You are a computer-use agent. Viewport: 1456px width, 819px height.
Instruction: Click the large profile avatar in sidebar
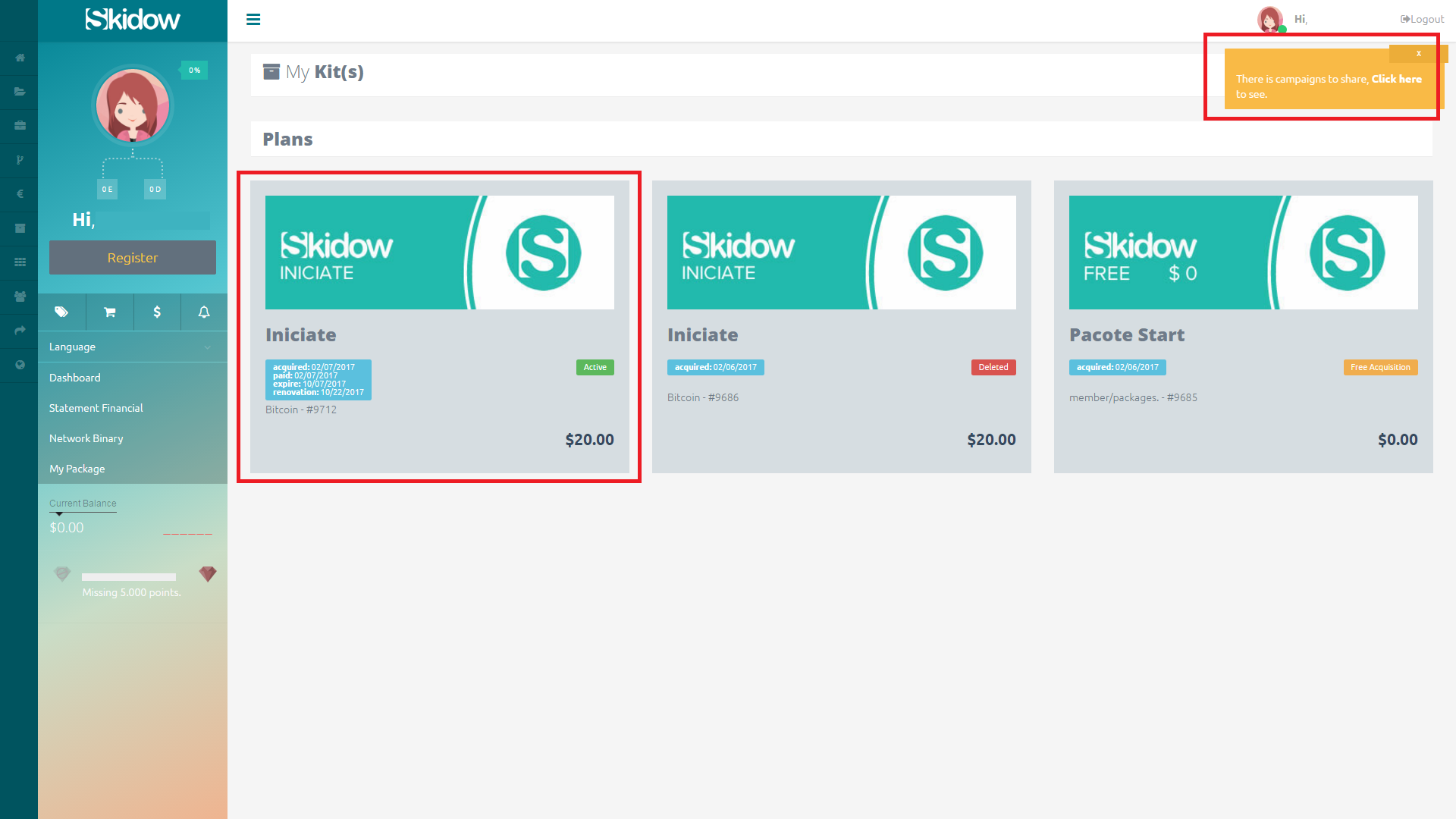point(133,105)
